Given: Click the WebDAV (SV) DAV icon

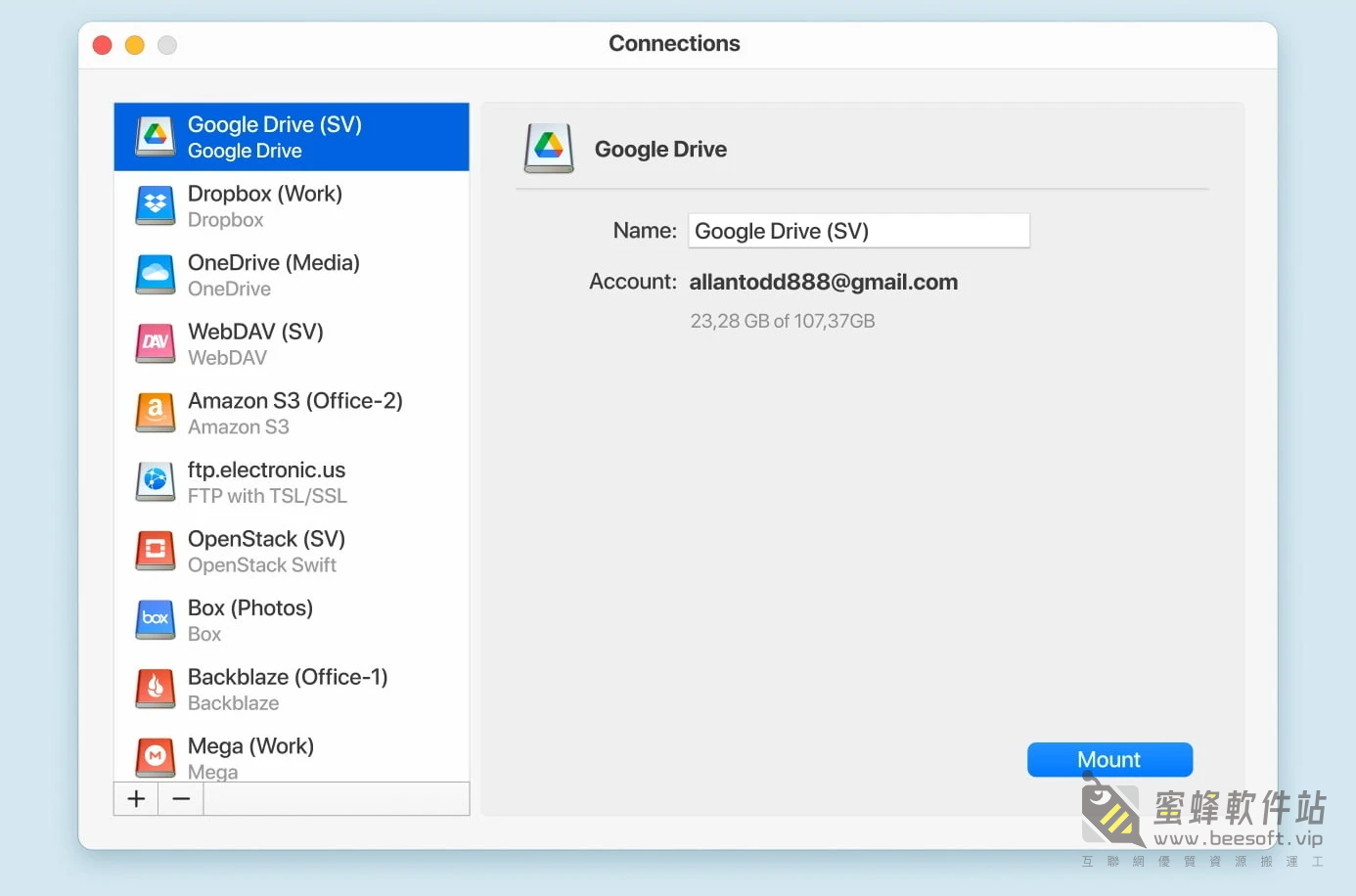Looking at the screenshot, I should pos(156,343).
